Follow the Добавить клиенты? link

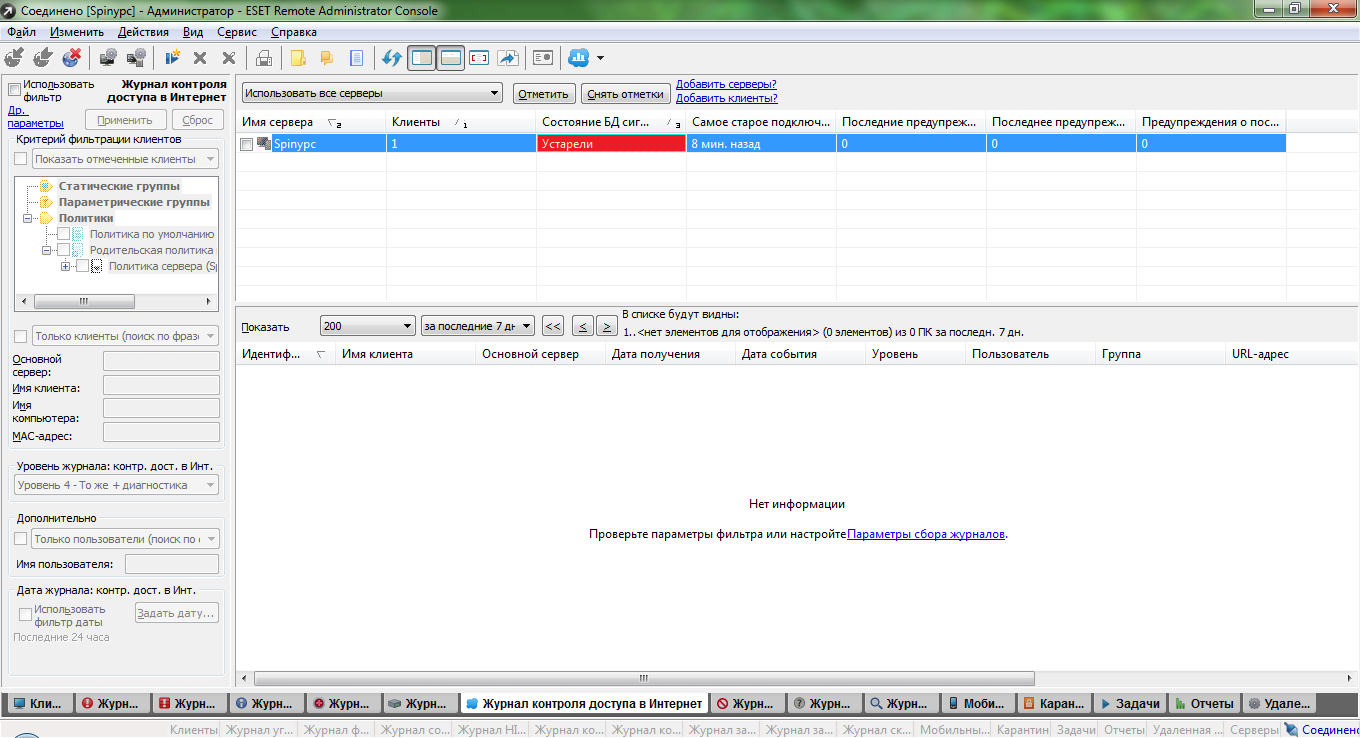(x=727, y=98)
